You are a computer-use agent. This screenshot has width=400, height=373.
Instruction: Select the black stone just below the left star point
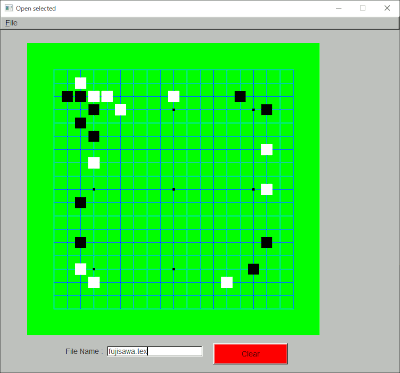tap(81, 202)
